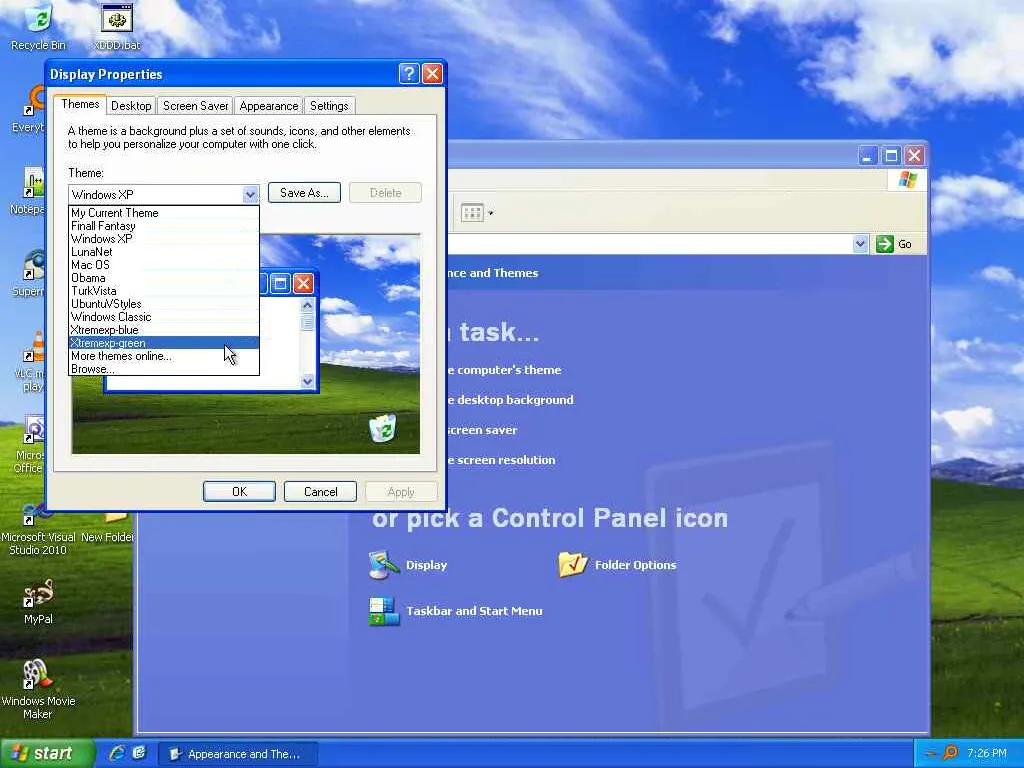Collapse the Theme dropdown arrow

coord(250,195)
